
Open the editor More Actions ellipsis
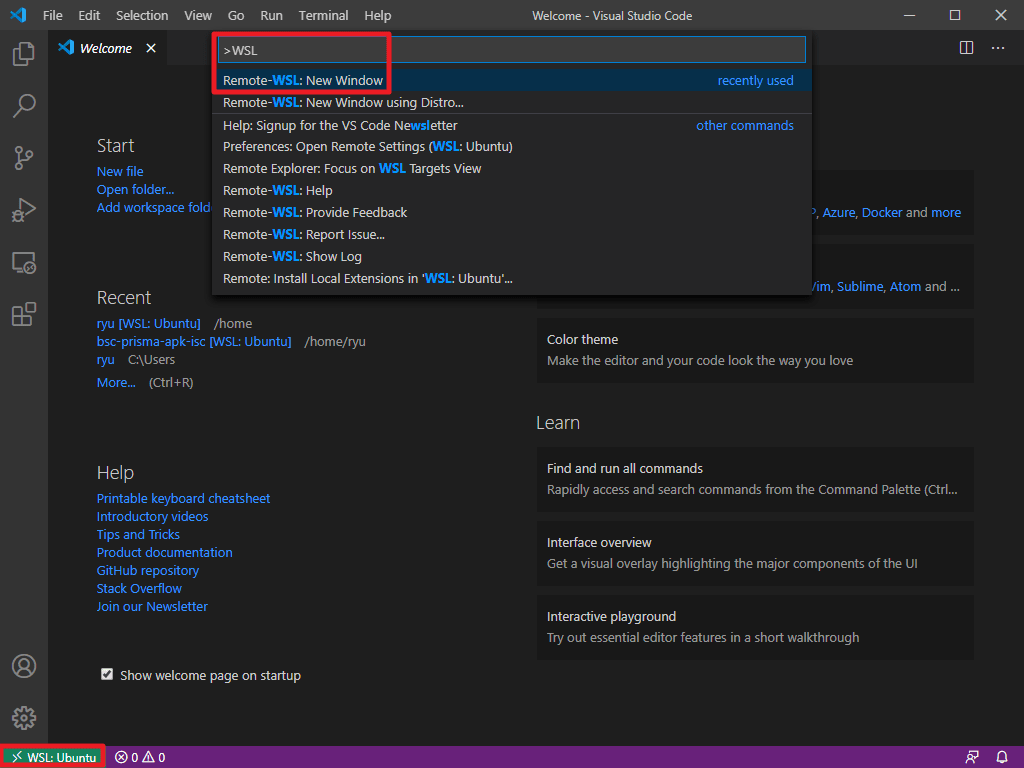click(x=998, y=48)
